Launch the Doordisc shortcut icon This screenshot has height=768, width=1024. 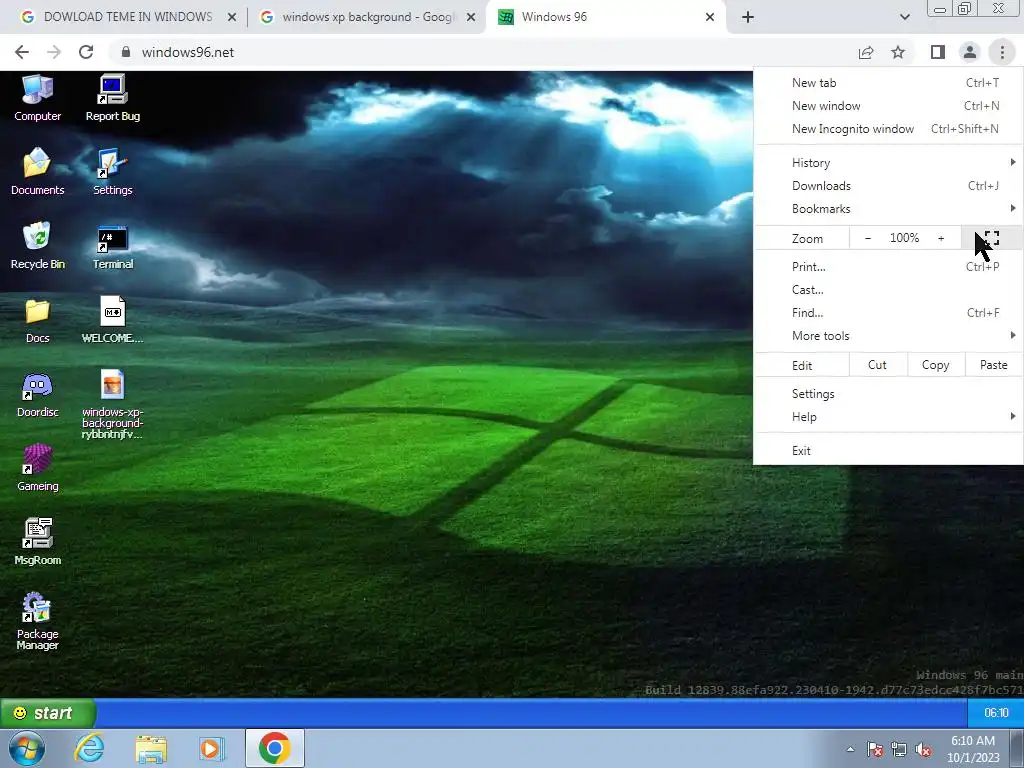coord(37,394)
